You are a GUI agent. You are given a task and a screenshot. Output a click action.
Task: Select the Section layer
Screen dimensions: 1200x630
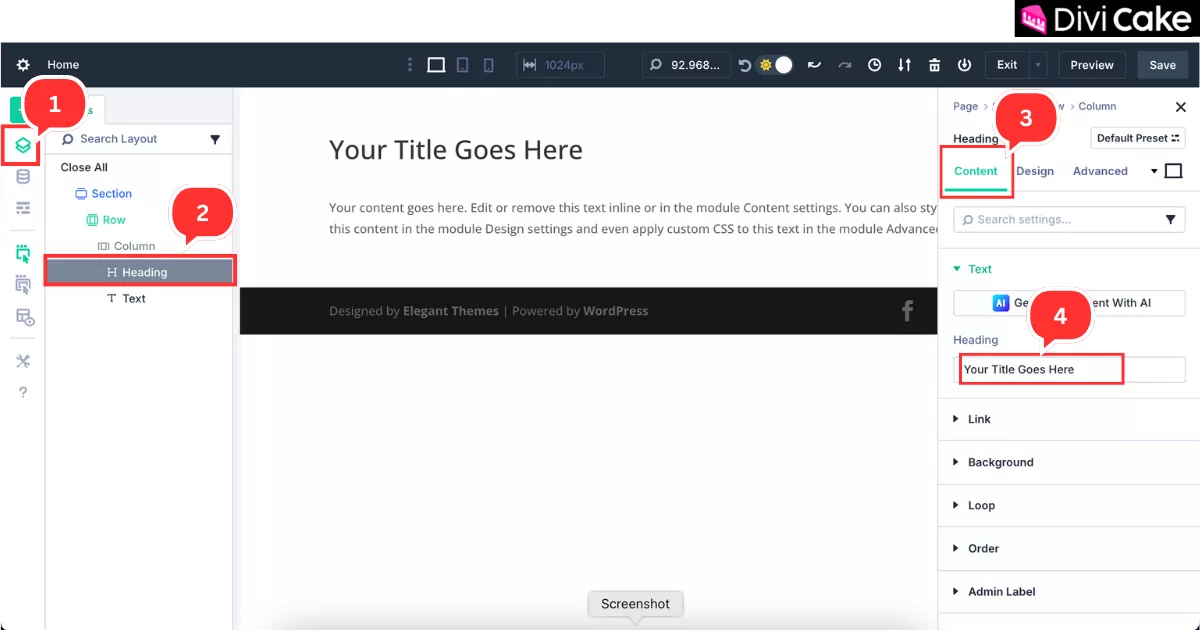103,194
